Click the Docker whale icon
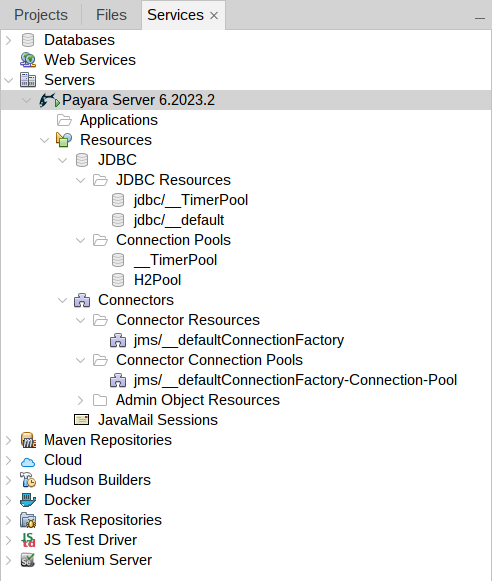This screenshot has width=492, height=581. [x=28, y=500]
